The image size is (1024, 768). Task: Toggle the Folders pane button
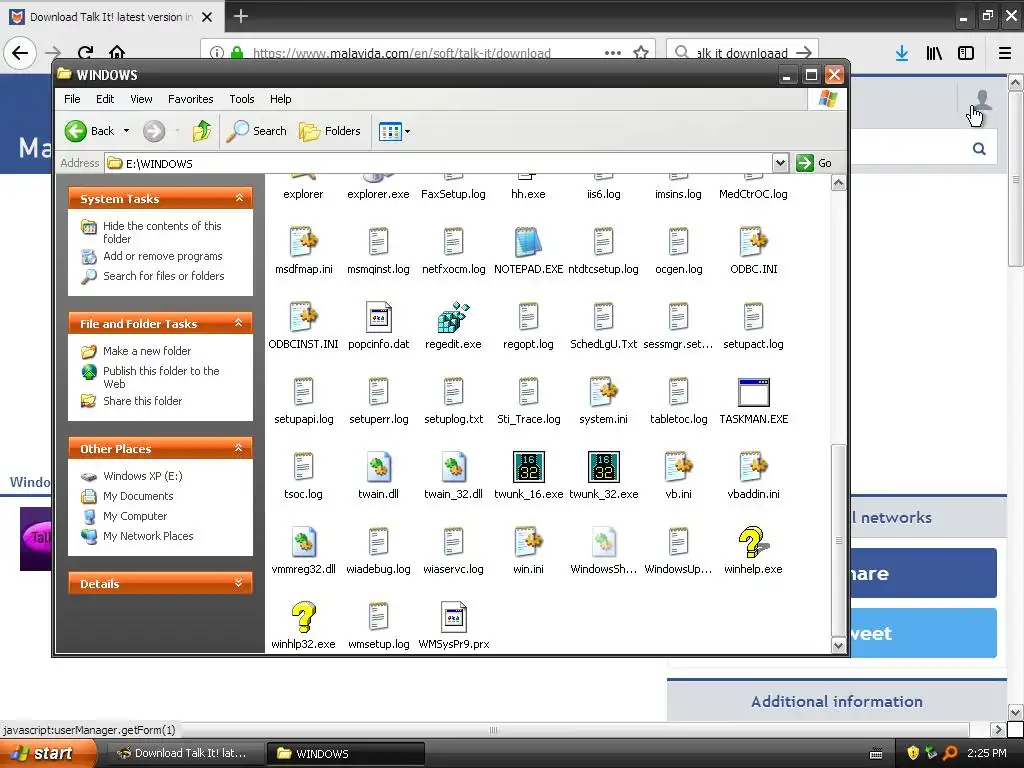click(330, 131)
